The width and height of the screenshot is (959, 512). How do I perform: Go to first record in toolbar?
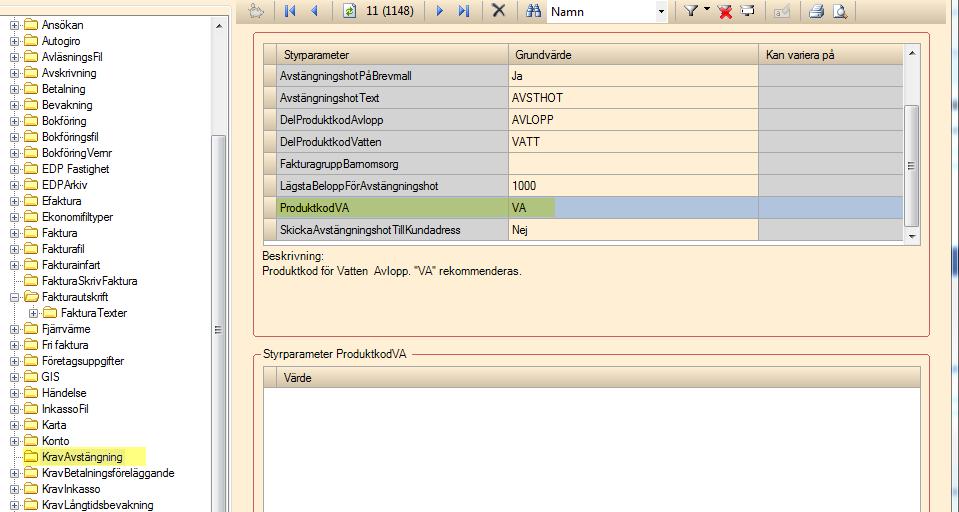click(290, 10)
